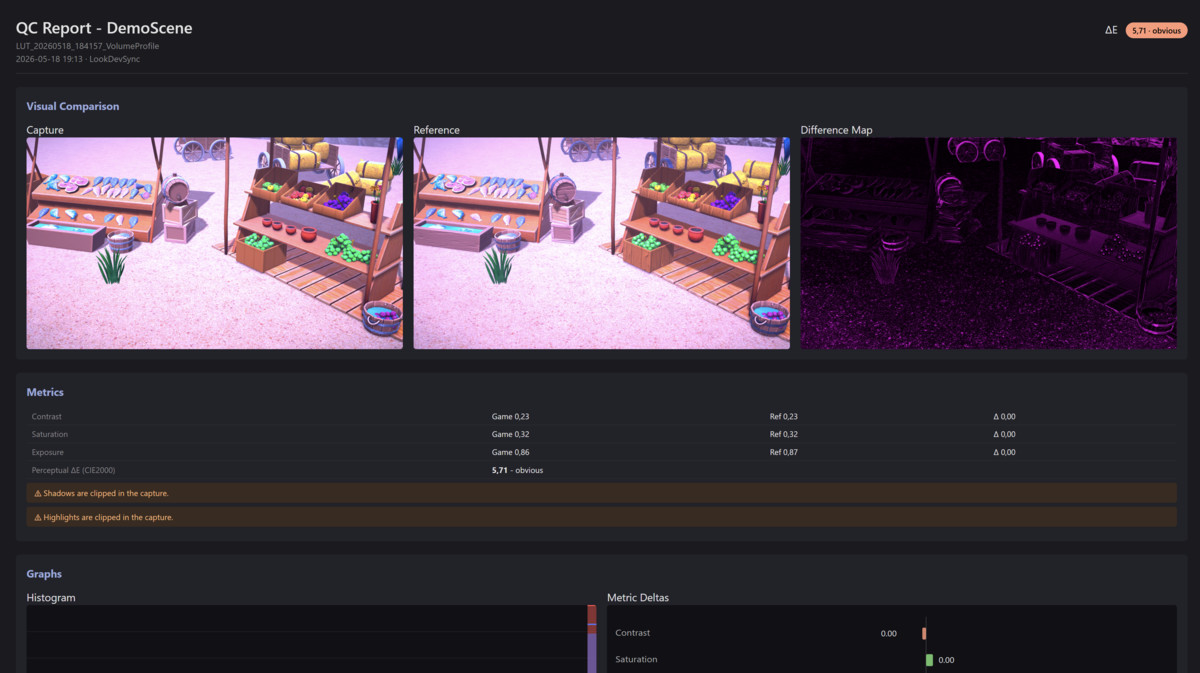Click the 0.00 value beside Saturation bar
1200x673 pixels.
[947, 660]
